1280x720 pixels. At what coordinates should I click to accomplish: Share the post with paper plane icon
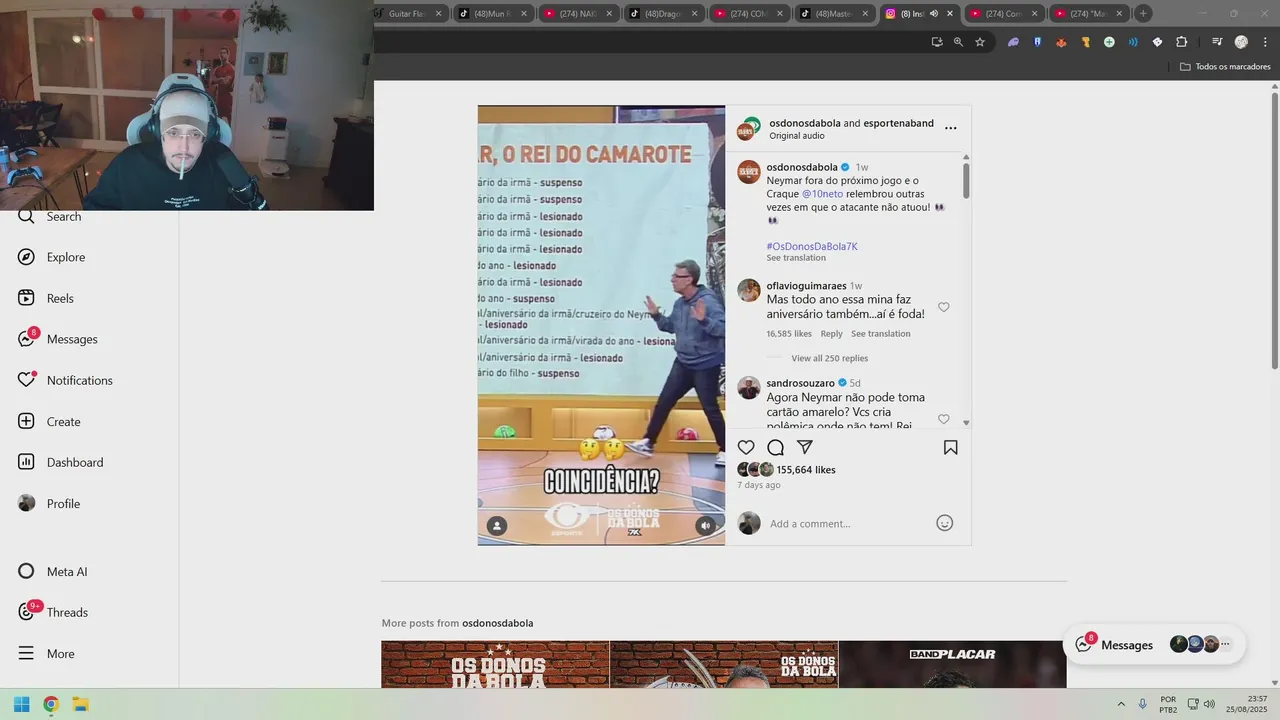tap(805, 447)
